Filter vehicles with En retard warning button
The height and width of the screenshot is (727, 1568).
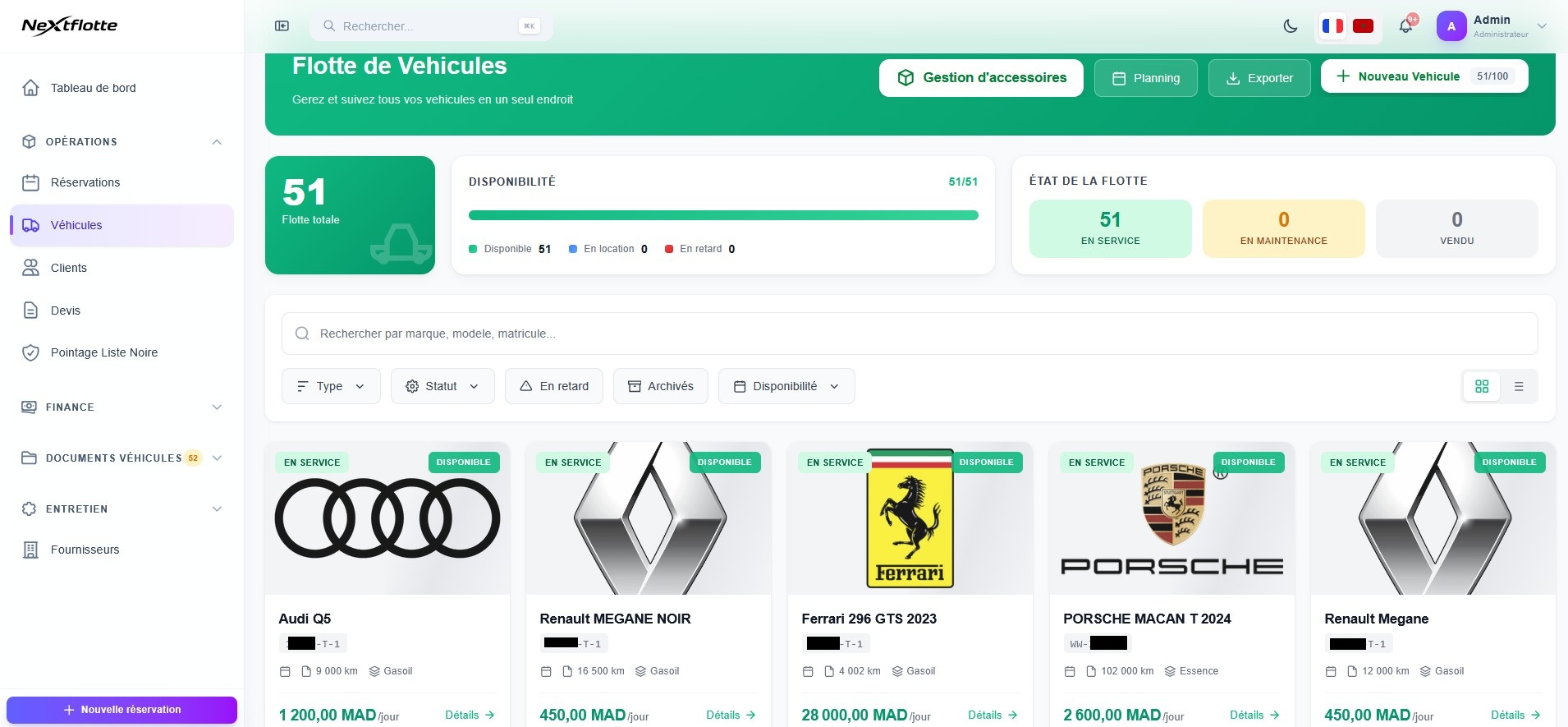pyautogui.click(x=554, y=386)
